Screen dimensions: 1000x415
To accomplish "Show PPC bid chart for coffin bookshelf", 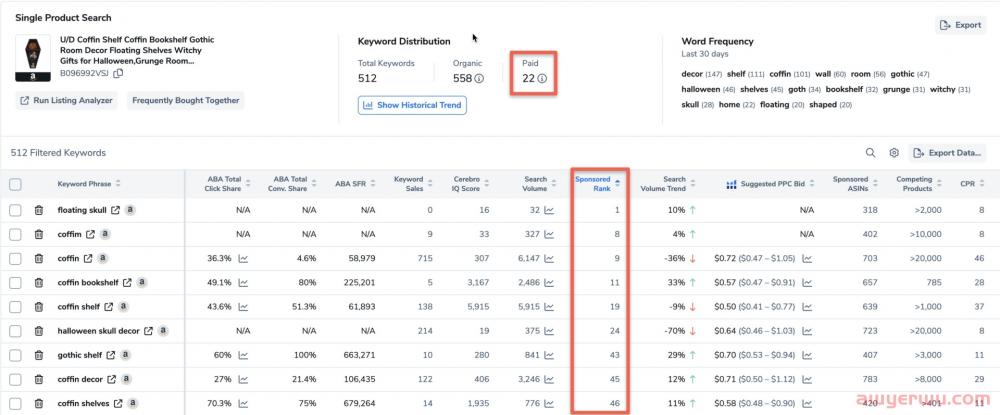I will pos(807,282).
